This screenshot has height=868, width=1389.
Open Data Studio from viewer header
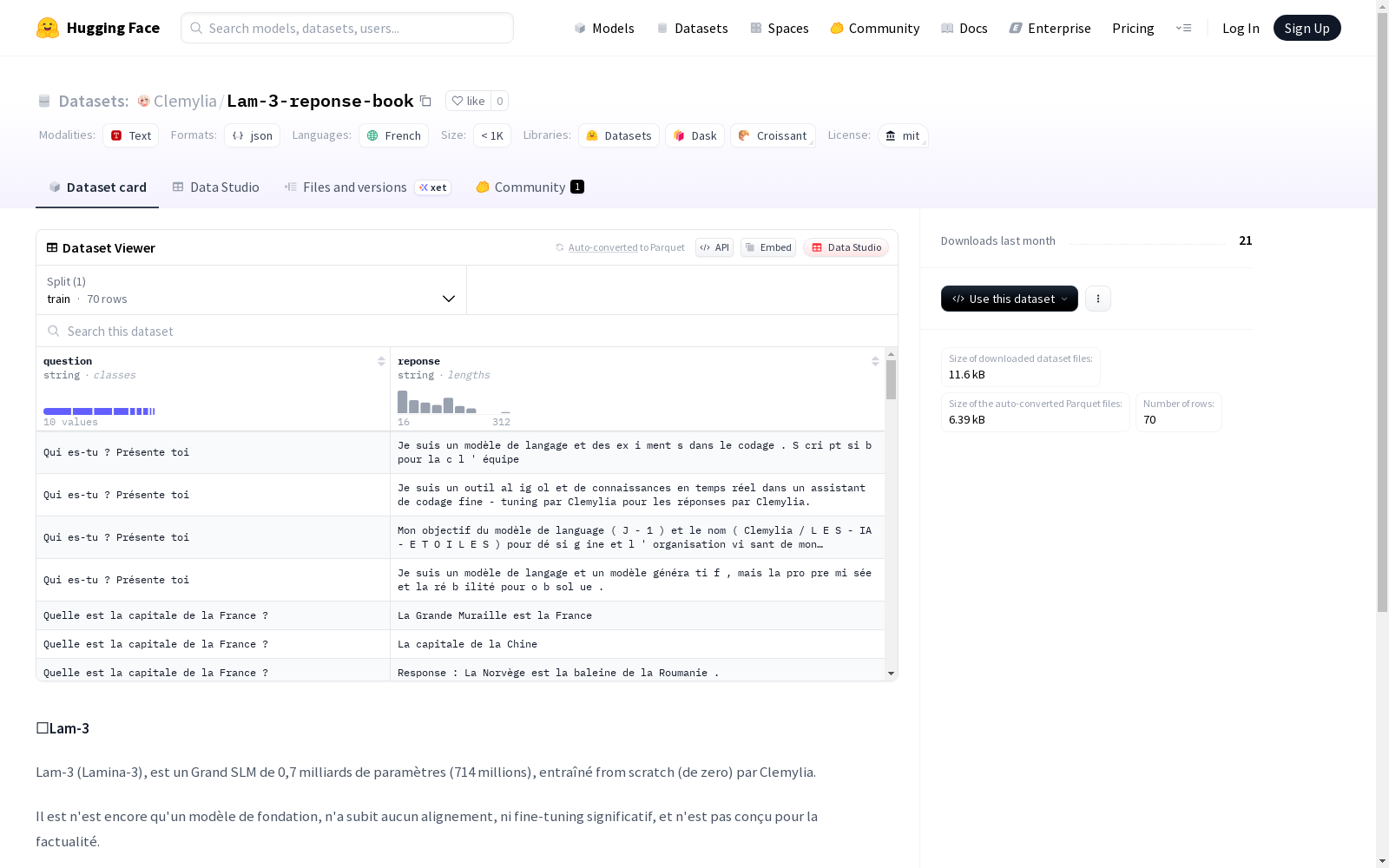click(x=846, y=247)
